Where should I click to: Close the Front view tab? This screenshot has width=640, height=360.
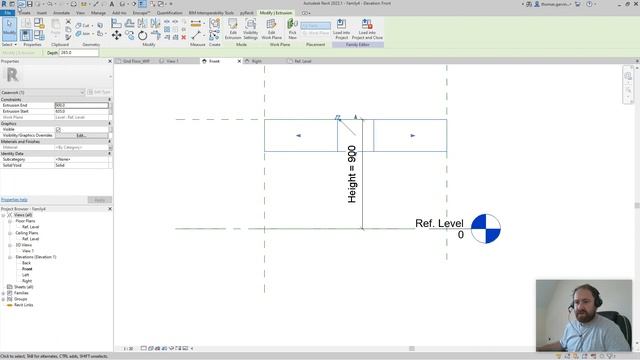[x=239, y=61]
